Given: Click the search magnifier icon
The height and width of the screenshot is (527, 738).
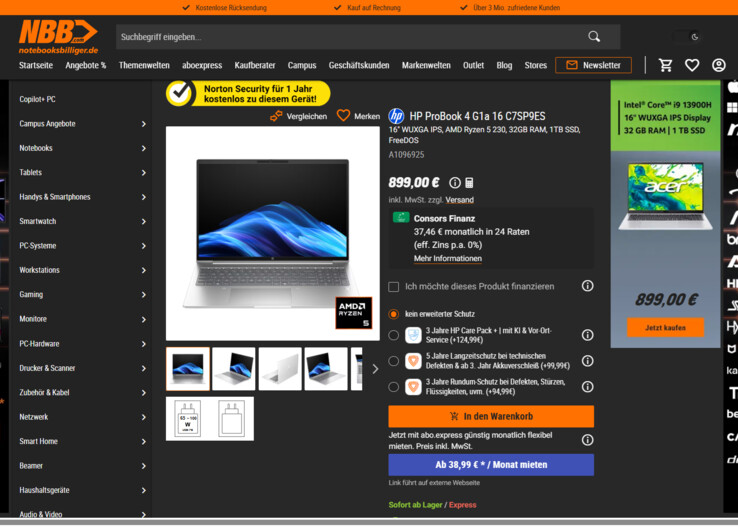Looking at the screenshot, I should click(x=594, y=37).
